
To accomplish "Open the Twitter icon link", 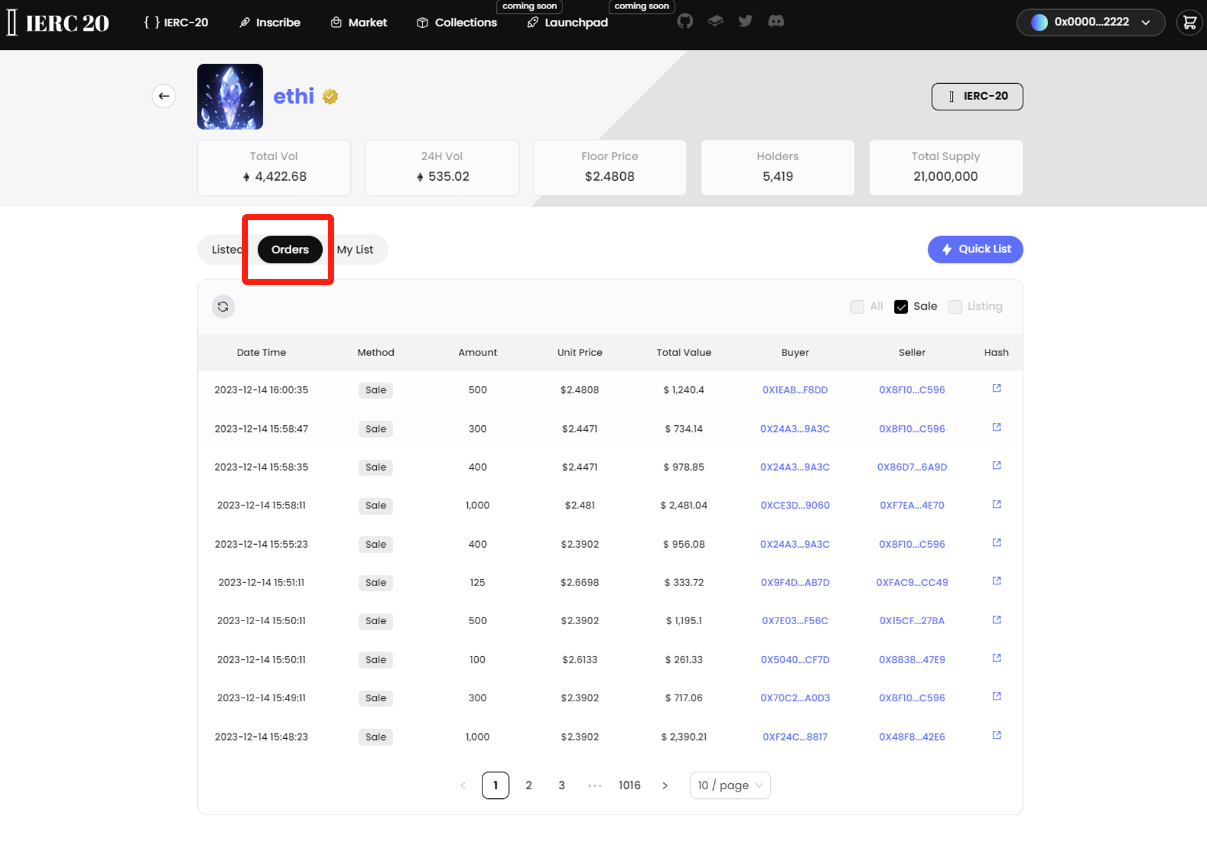I will point(745,21).
